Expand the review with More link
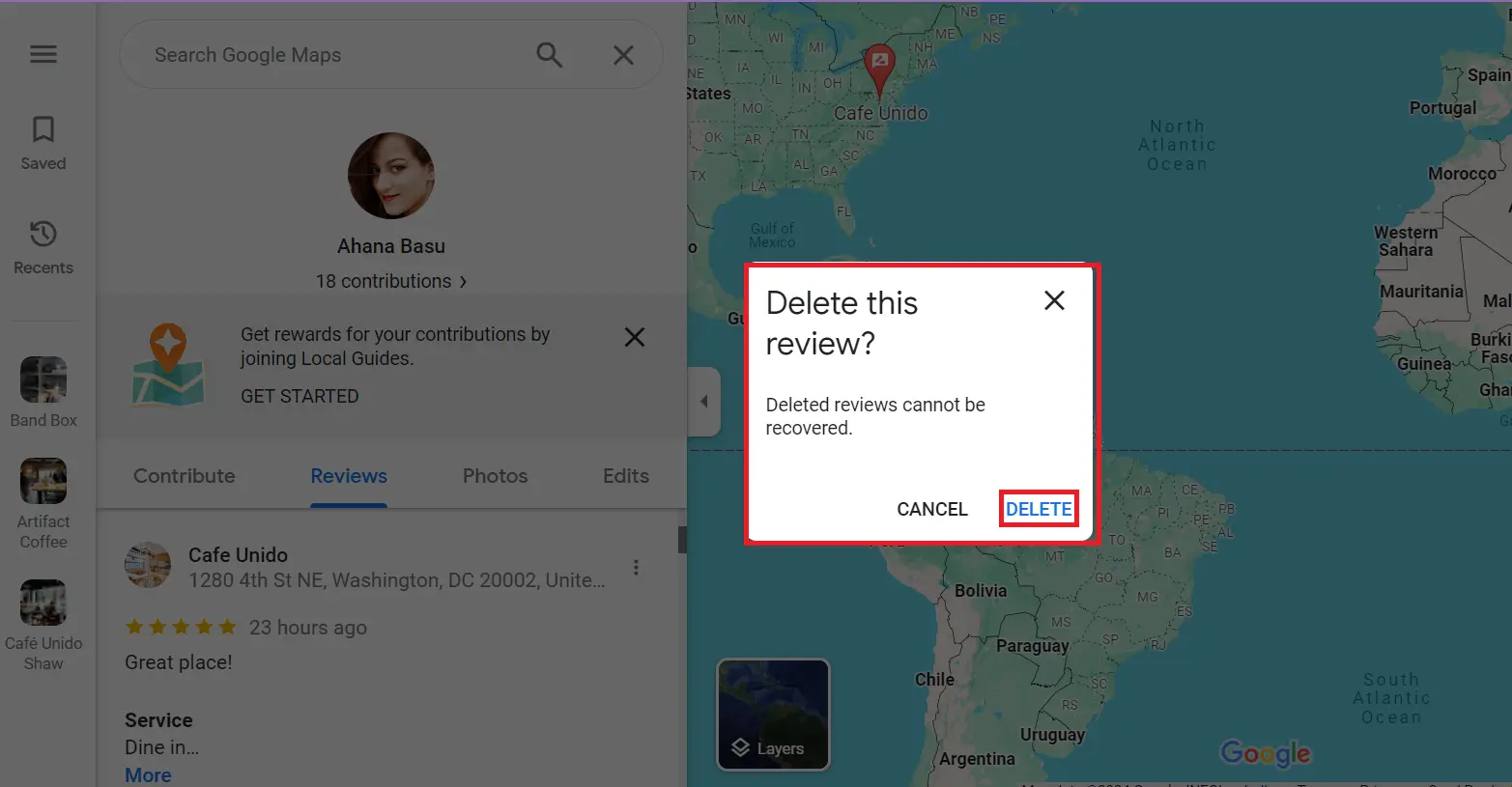The width and height of the screenshot is (1512, 787). (x=148, y=774)
